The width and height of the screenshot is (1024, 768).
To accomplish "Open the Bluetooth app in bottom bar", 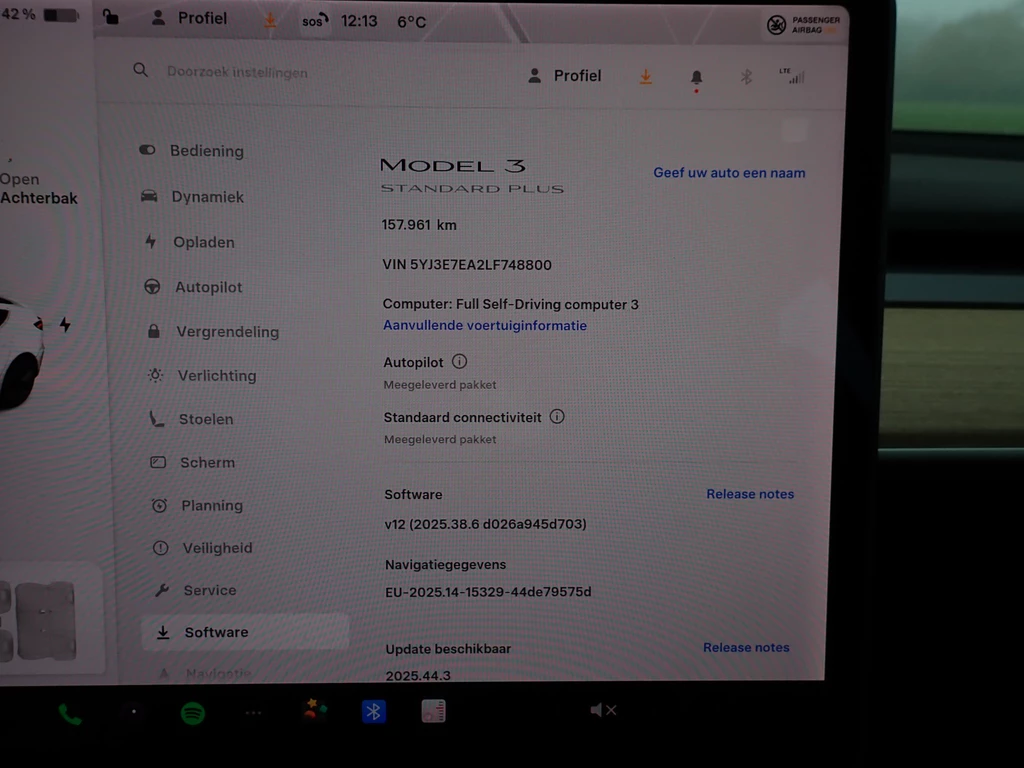I will click(373, 711).
